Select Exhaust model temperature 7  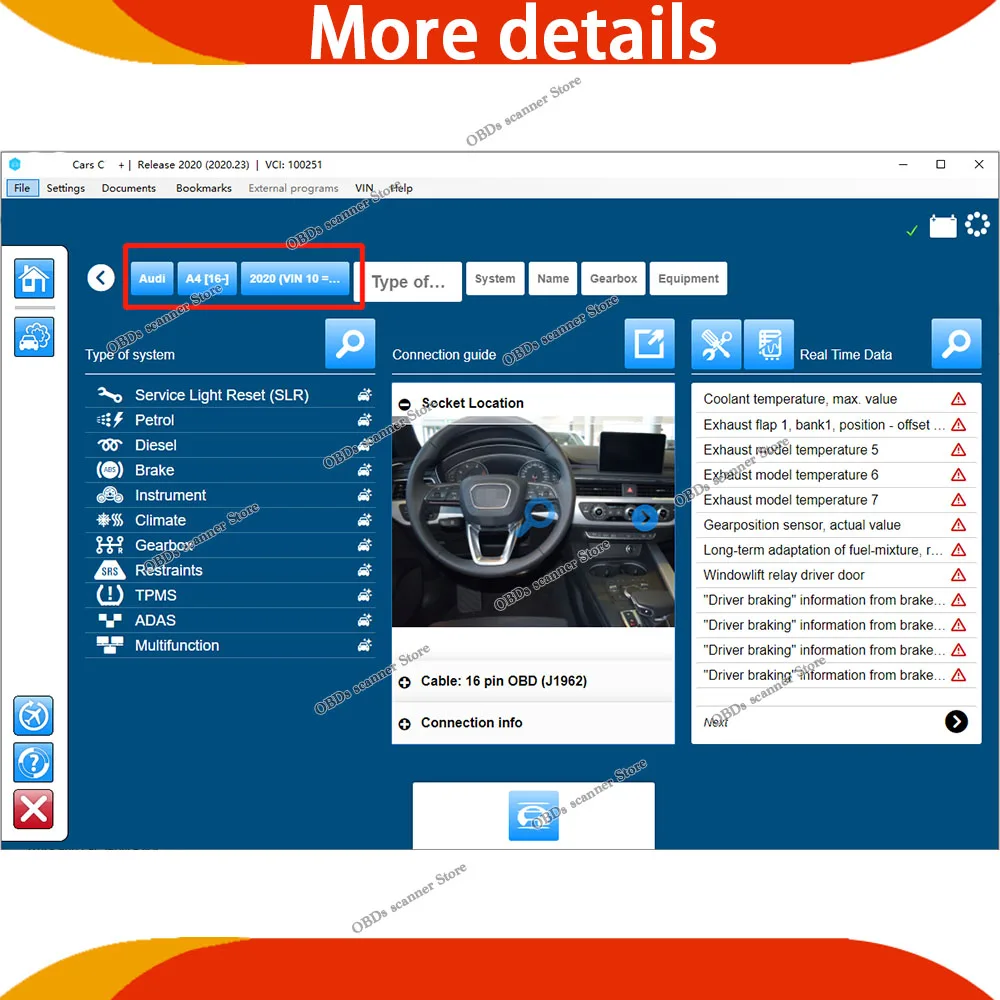835,500
